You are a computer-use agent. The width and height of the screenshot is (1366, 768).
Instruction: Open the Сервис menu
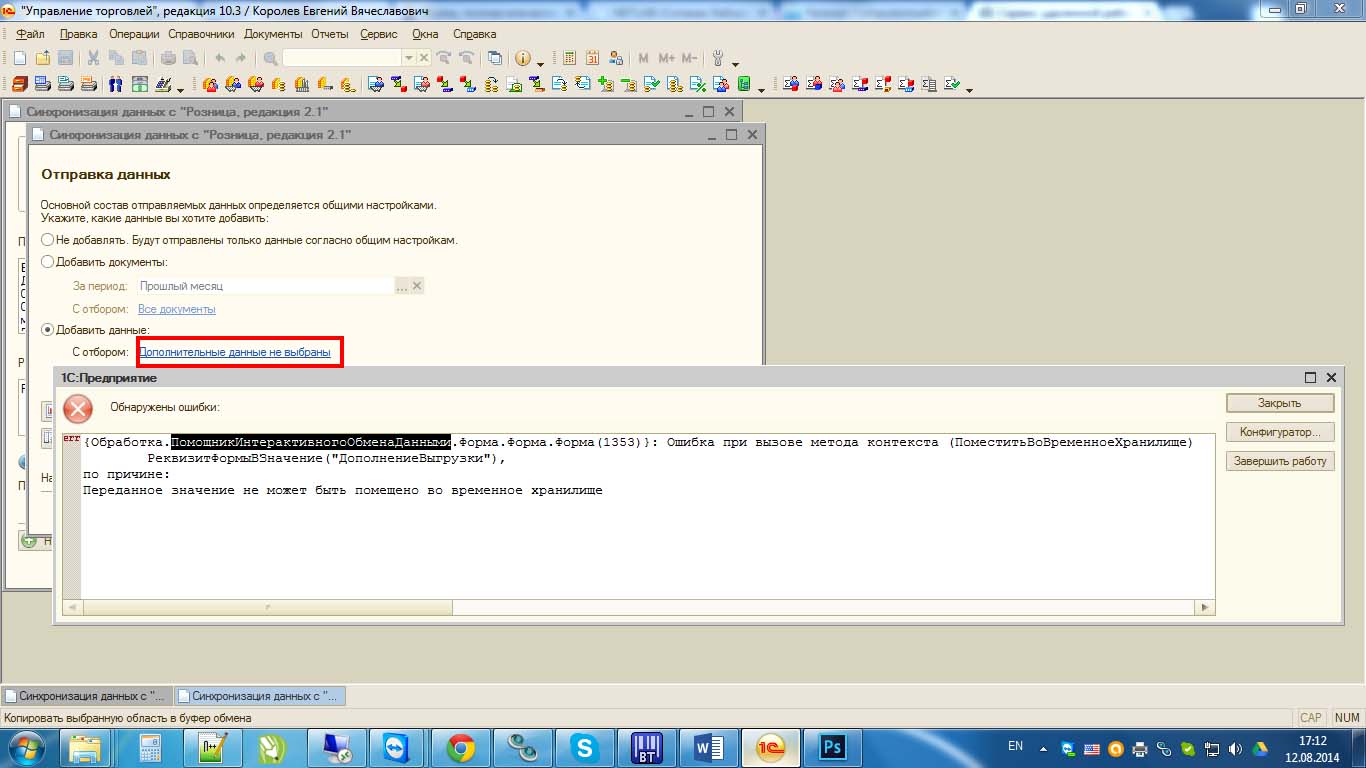pyautogui.click(x=378, y=34)
